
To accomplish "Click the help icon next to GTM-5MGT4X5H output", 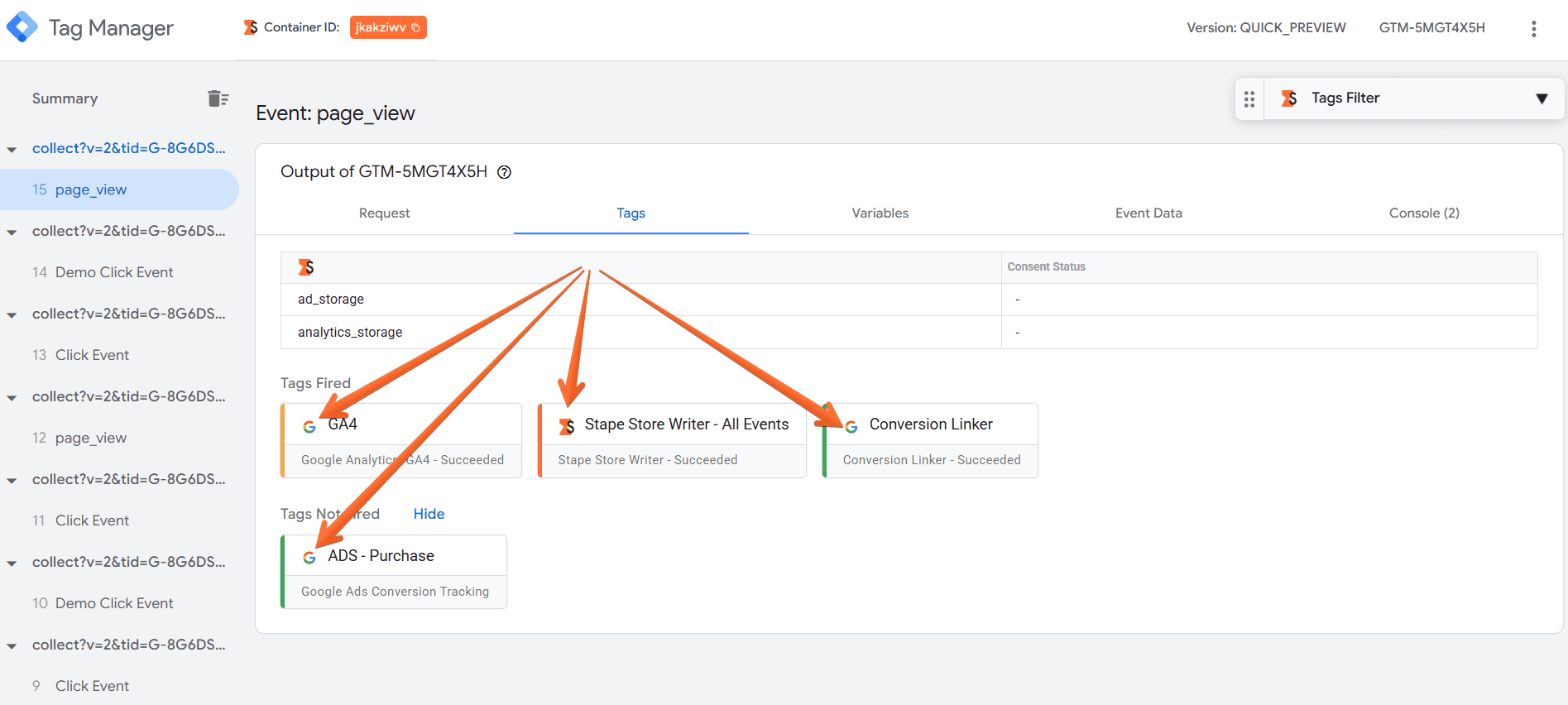I will (x=504, y=172).
